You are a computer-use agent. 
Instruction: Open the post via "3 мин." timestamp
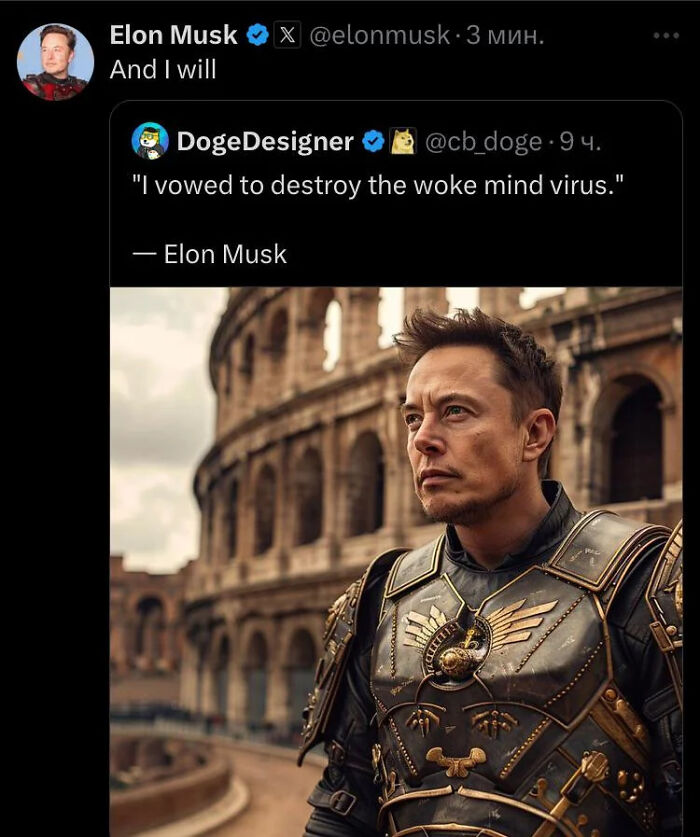tap(506, 36)
